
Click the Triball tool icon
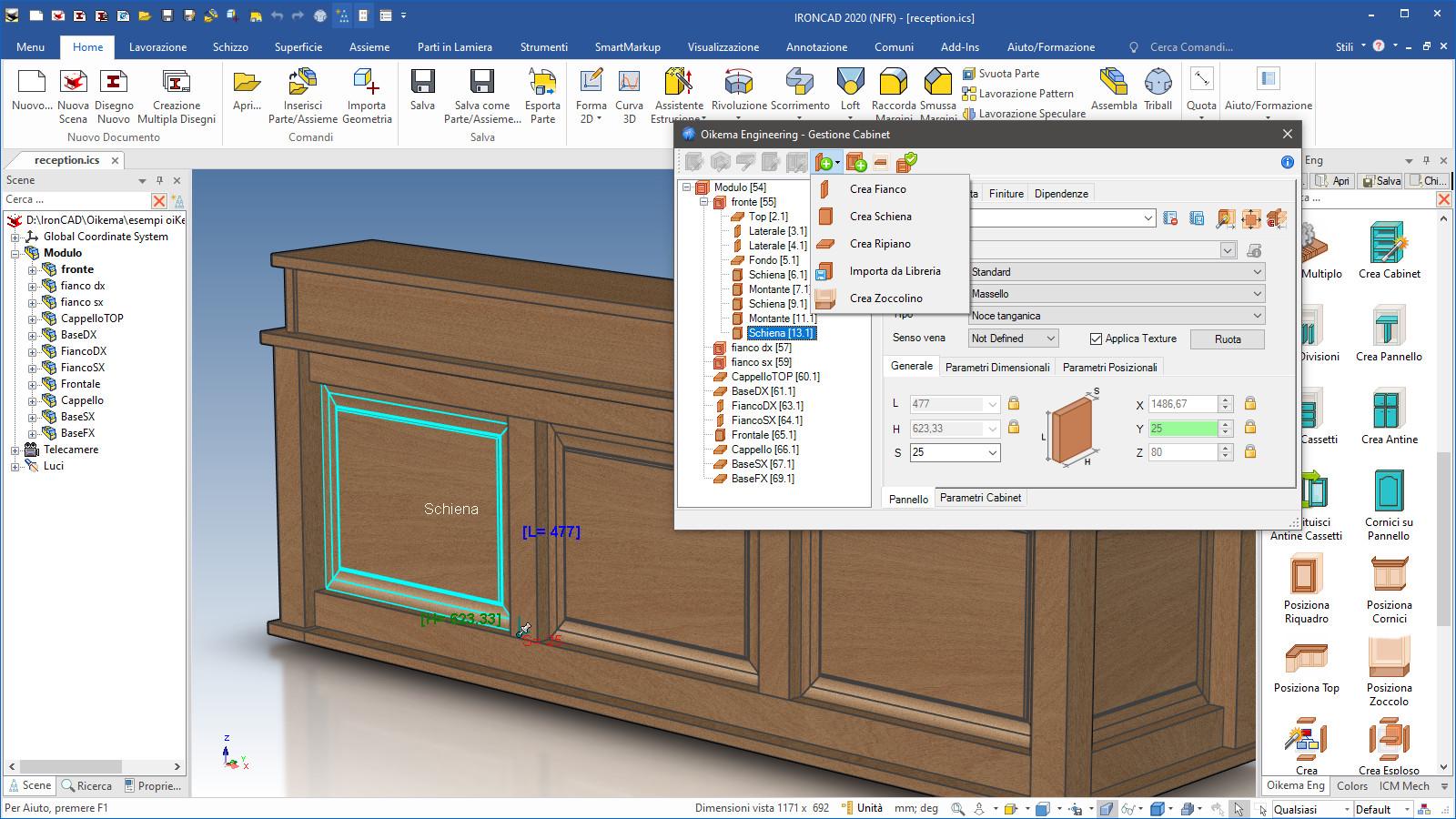tap(1158, 83)
